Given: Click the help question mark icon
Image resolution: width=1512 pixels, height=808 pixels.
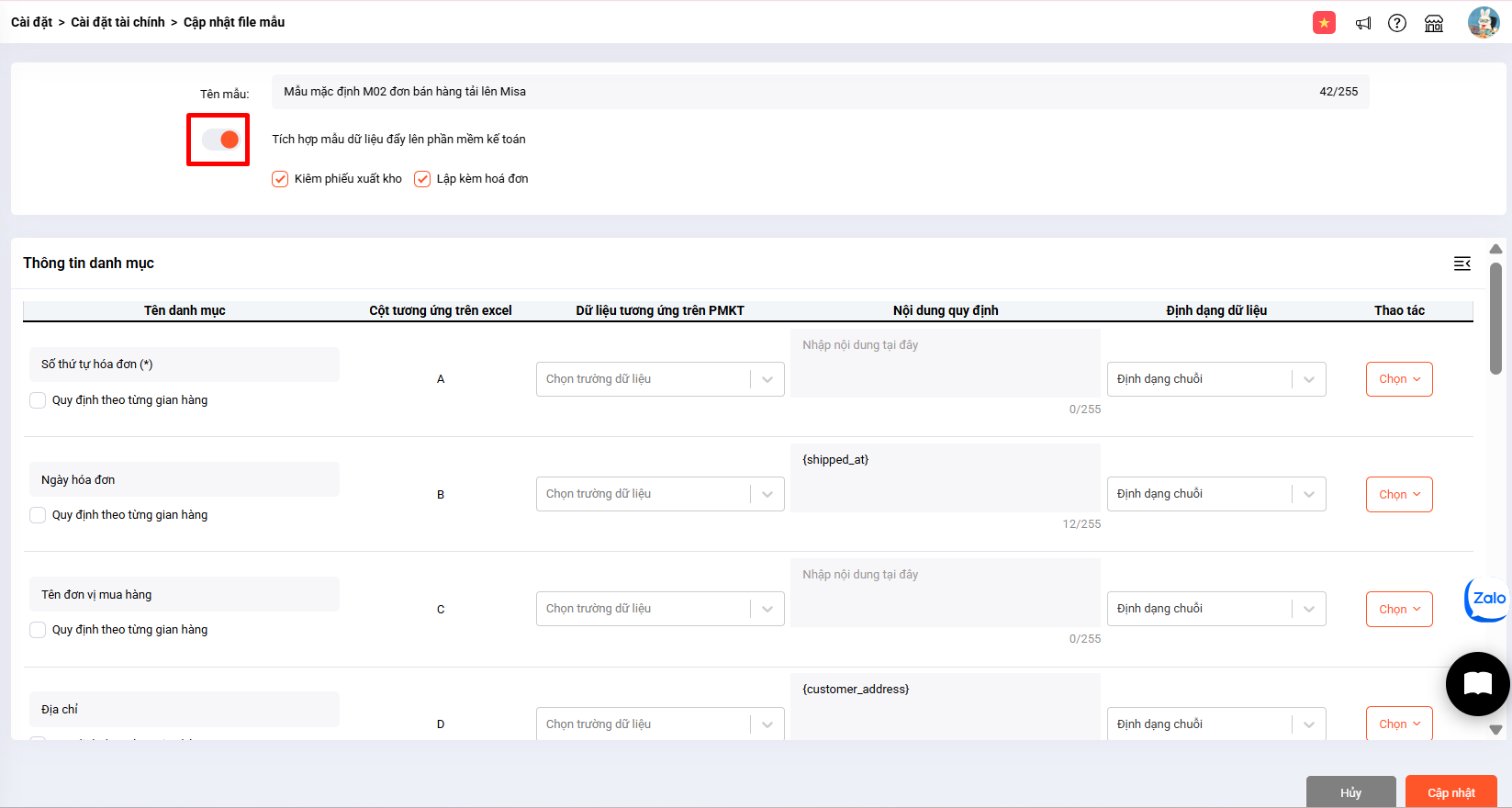Looking at the screenshot, I should 1397,23.
